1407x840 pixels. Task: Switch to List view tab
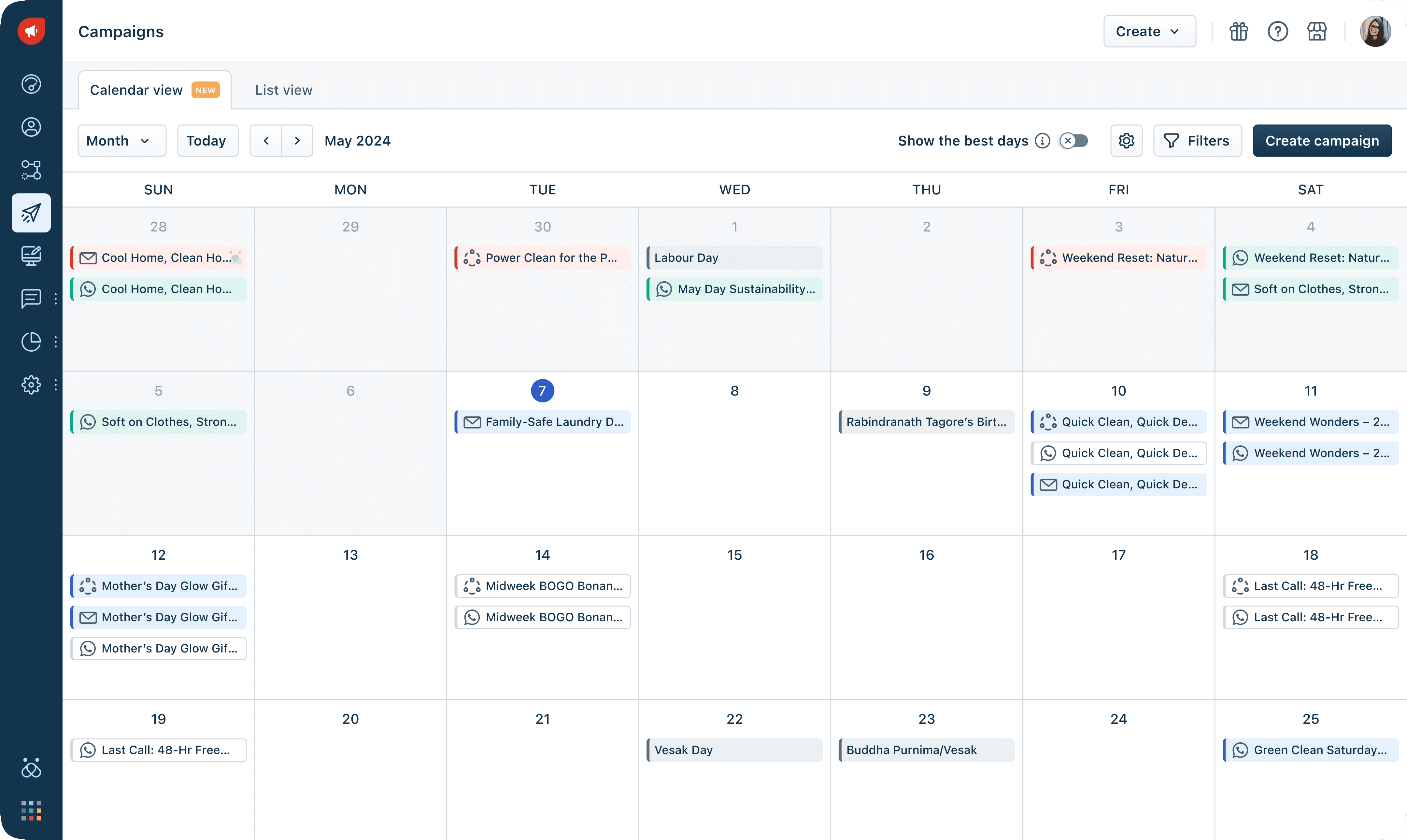284,90
